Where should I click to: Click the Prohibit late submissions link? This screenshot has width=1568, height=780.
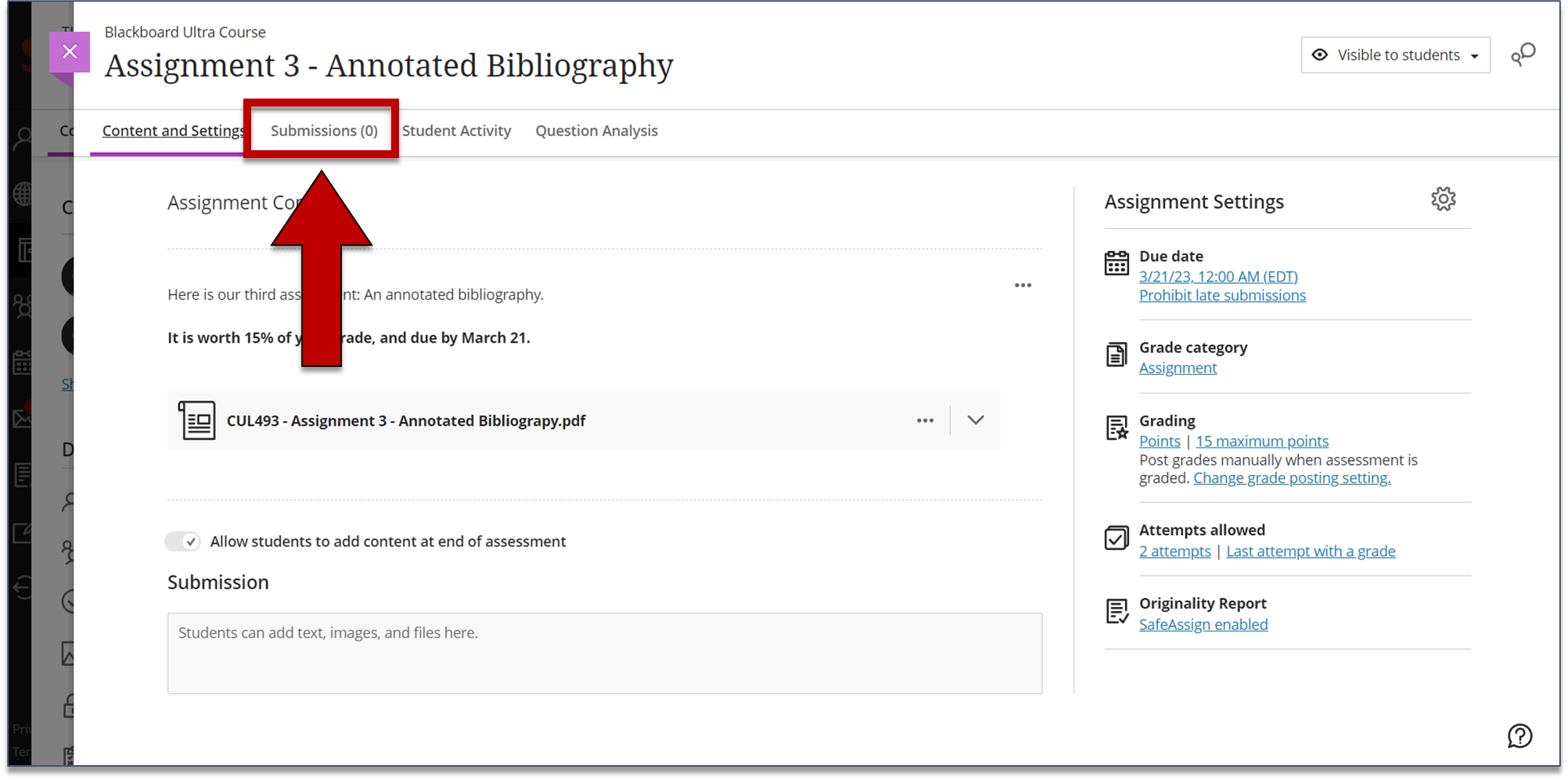click(1222, 295)
